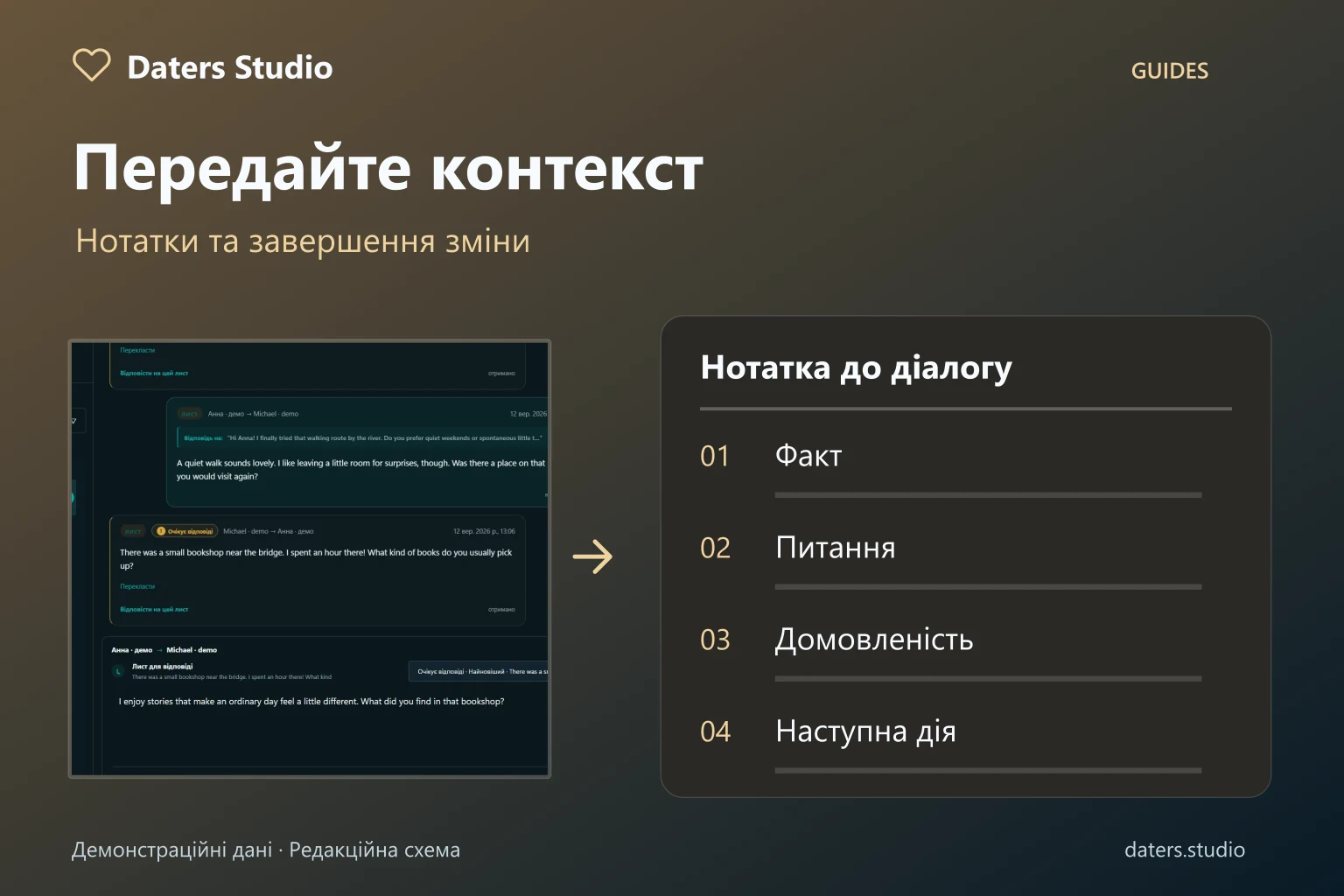
Task: Click 'Michael · demo → Анна · демо' sender line
Action: click(268, 531)
